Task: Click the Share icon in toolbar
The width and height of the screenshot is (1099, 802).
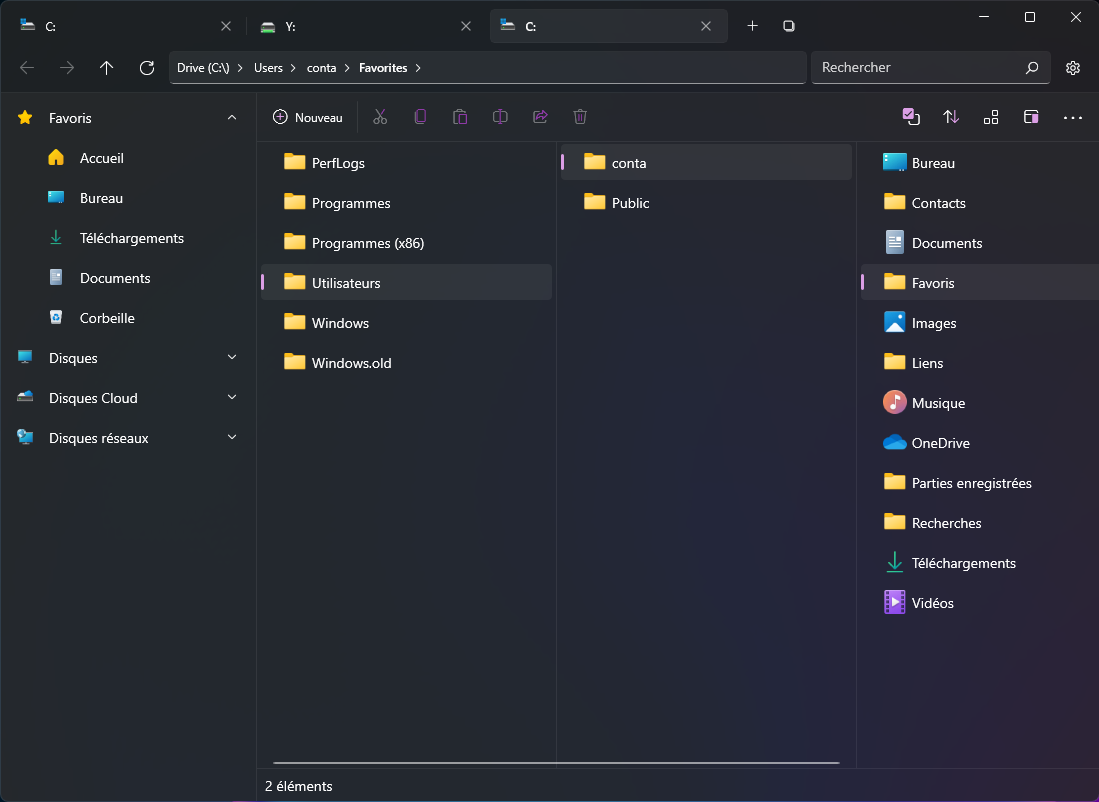Action: point(540,117)
